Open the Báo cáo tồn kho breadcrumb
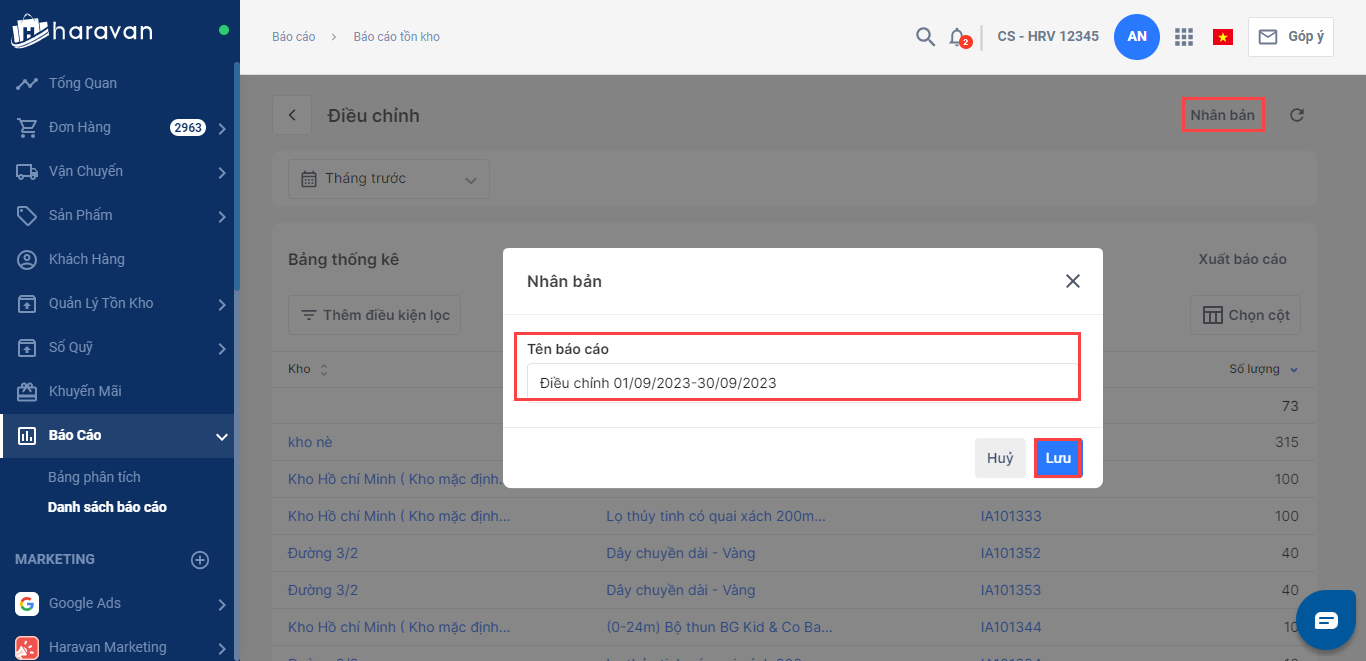Image resolution: width=1366 pixels, height=661 pixels. pos(396,37)
